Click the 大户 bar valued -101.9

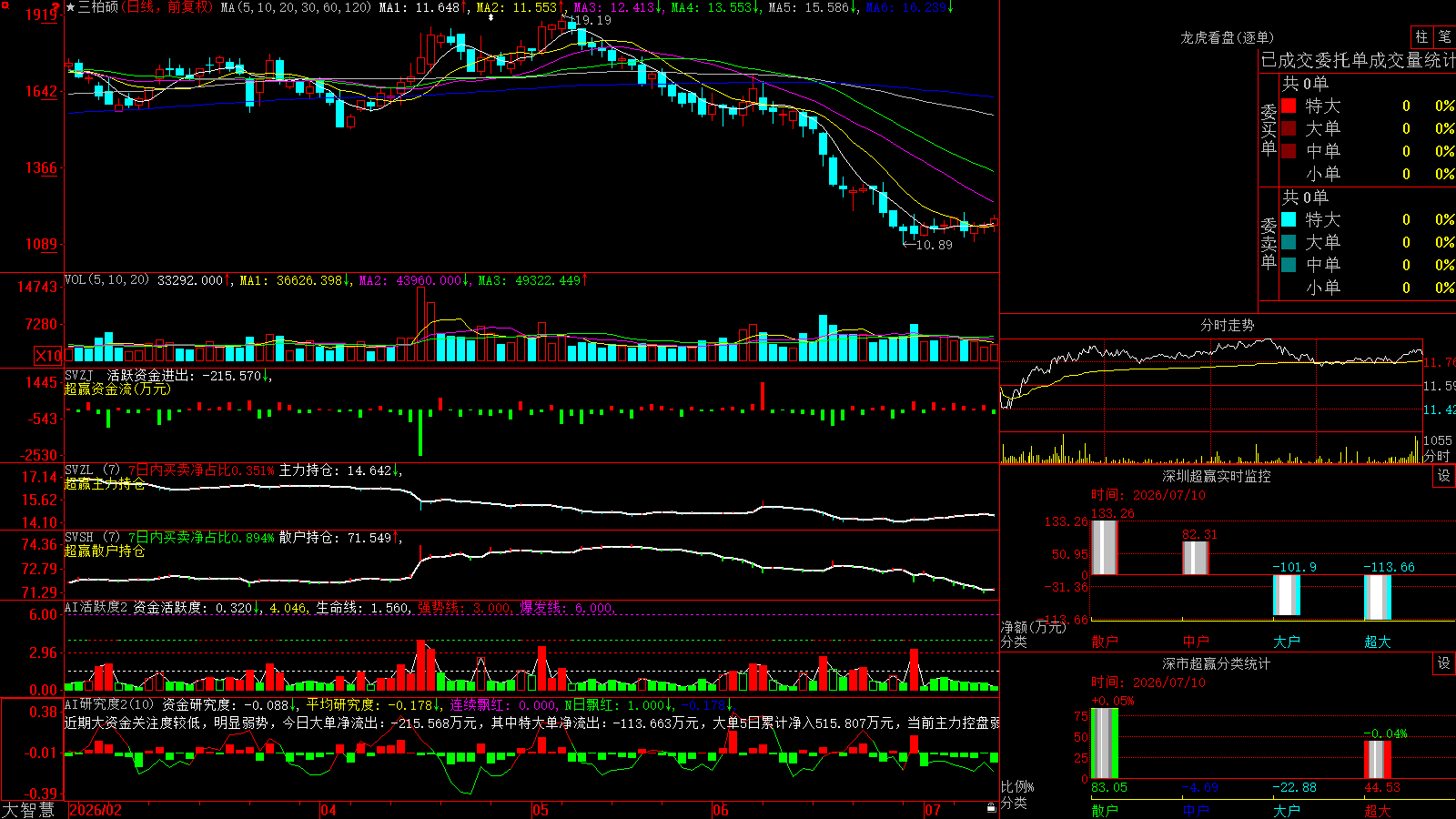click(x=1287, y=595)
